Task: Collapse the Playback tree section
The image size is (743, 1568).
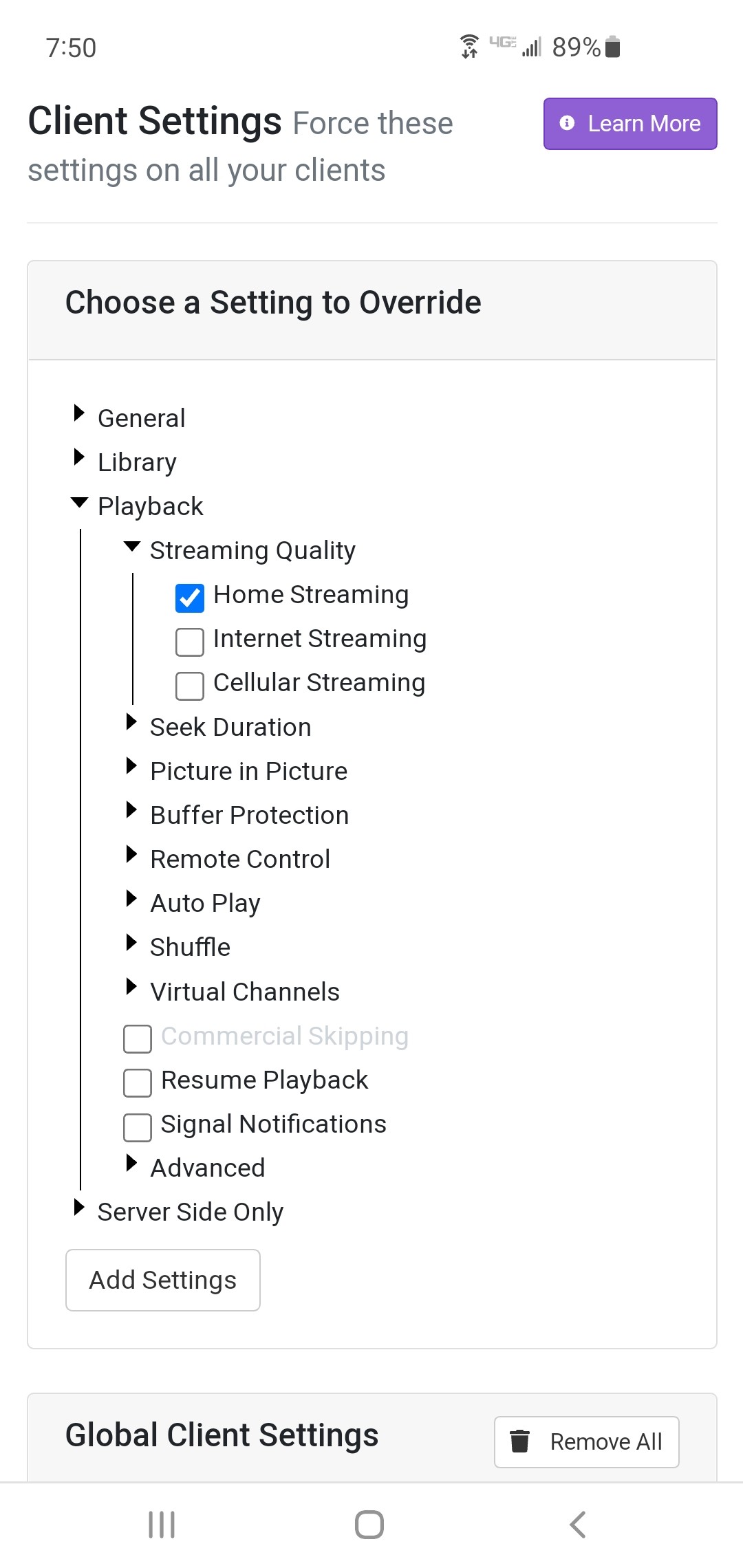Action: (80, 503)
